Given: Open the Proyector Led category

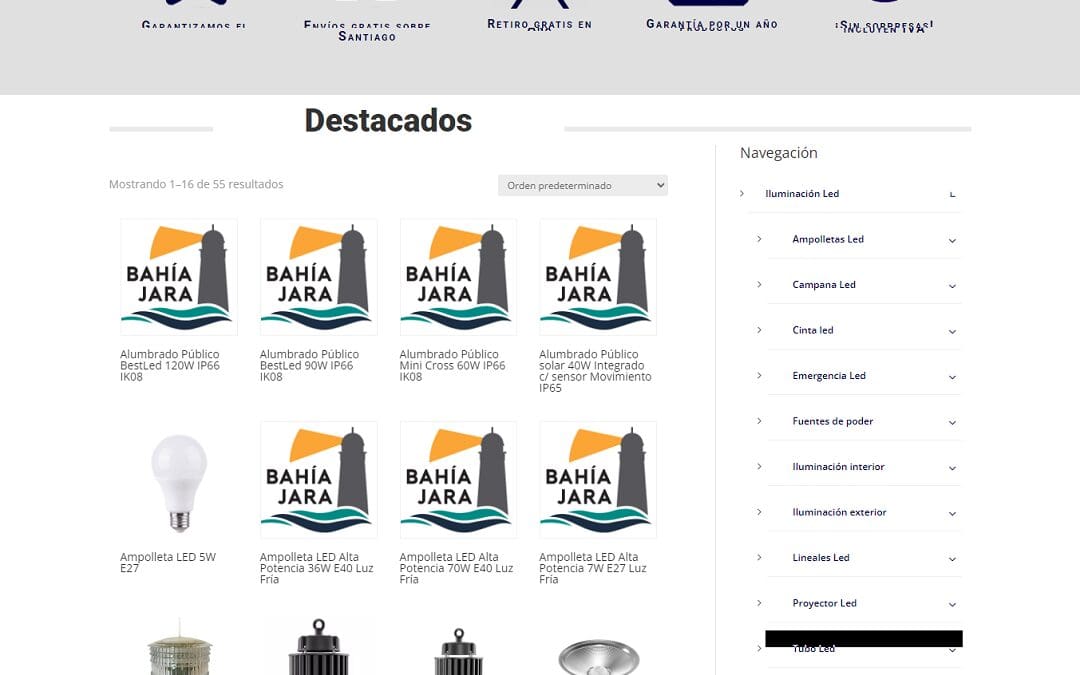Looking at the screenshot, I should click(824, 603).
